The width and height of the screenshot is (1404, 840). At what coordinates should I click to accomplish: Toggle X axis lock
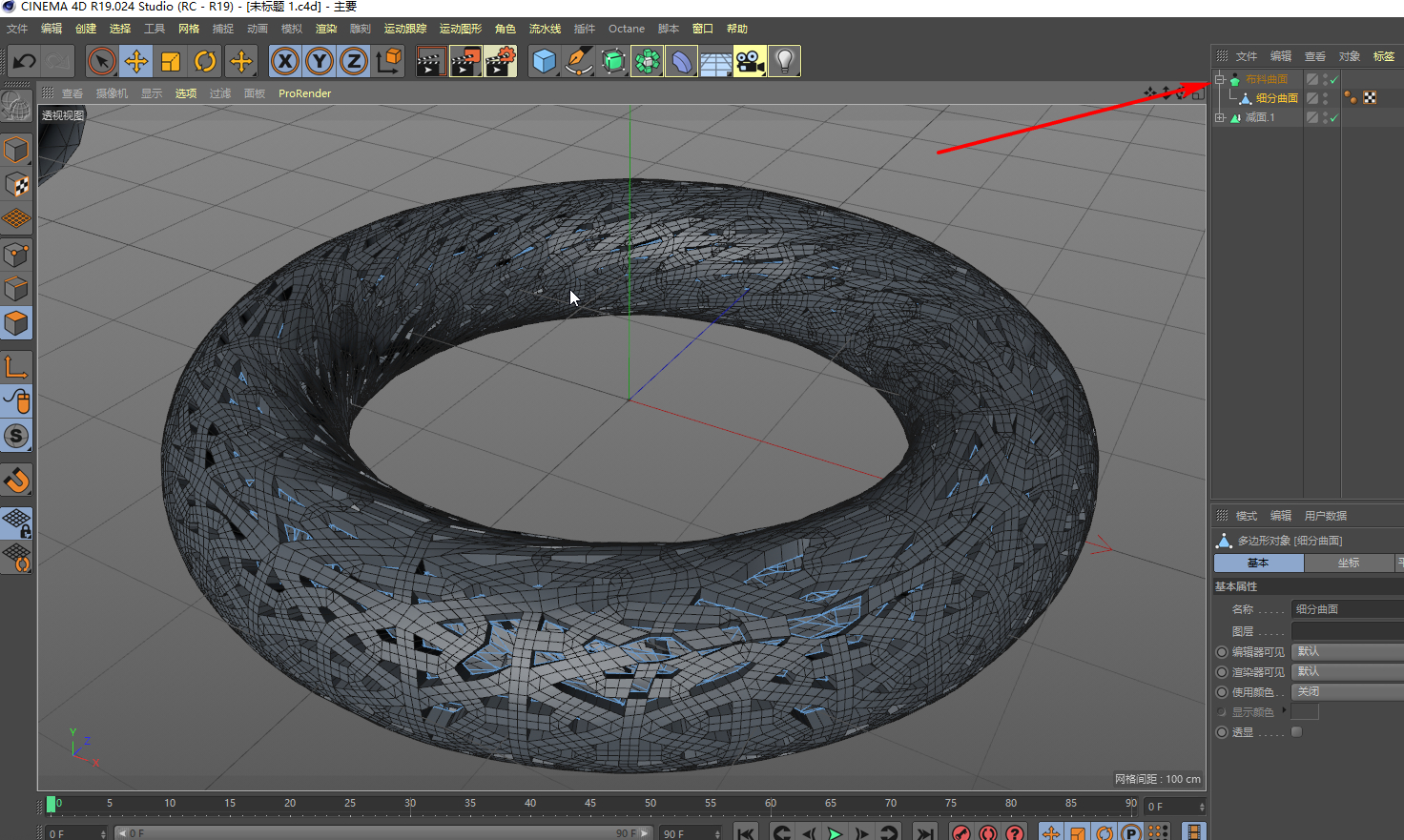pyautogui.click(x=284, y=62)
